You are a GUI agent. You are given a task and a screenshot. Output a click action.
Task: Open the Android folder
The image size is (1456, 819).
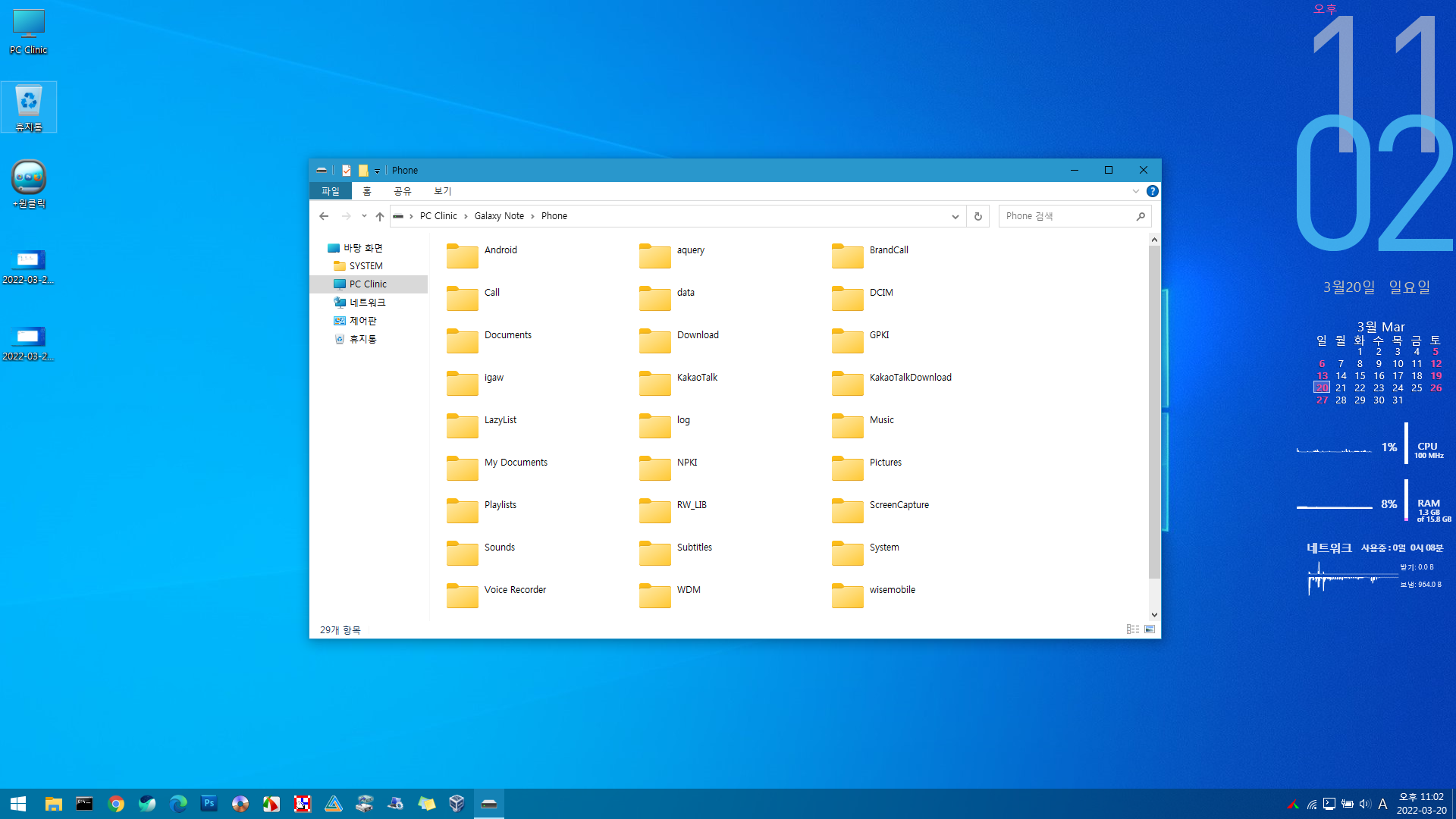482,256
